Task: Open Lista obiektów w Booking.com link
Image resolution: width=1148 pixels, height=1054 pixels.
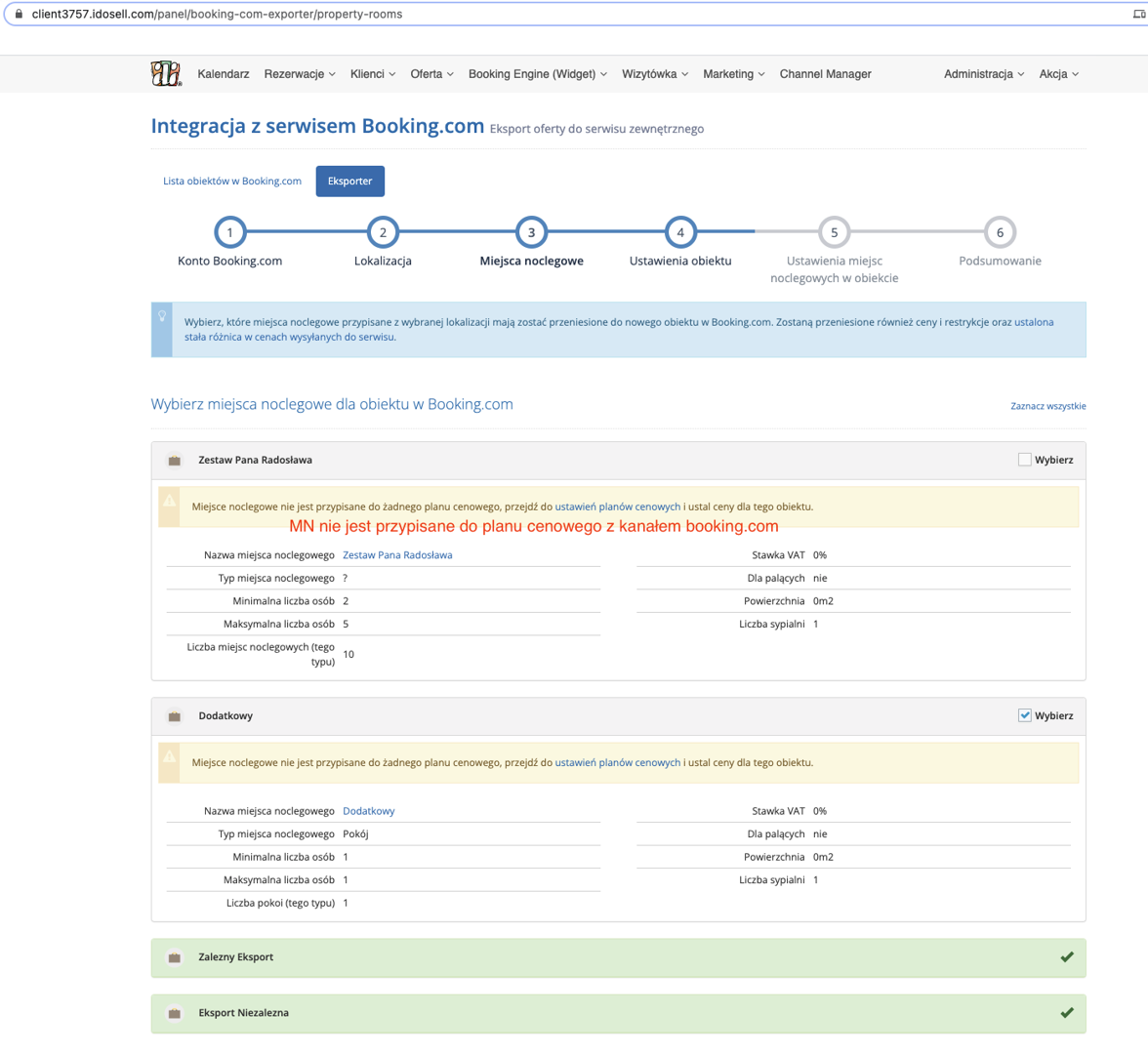Action: click(232, 181)
